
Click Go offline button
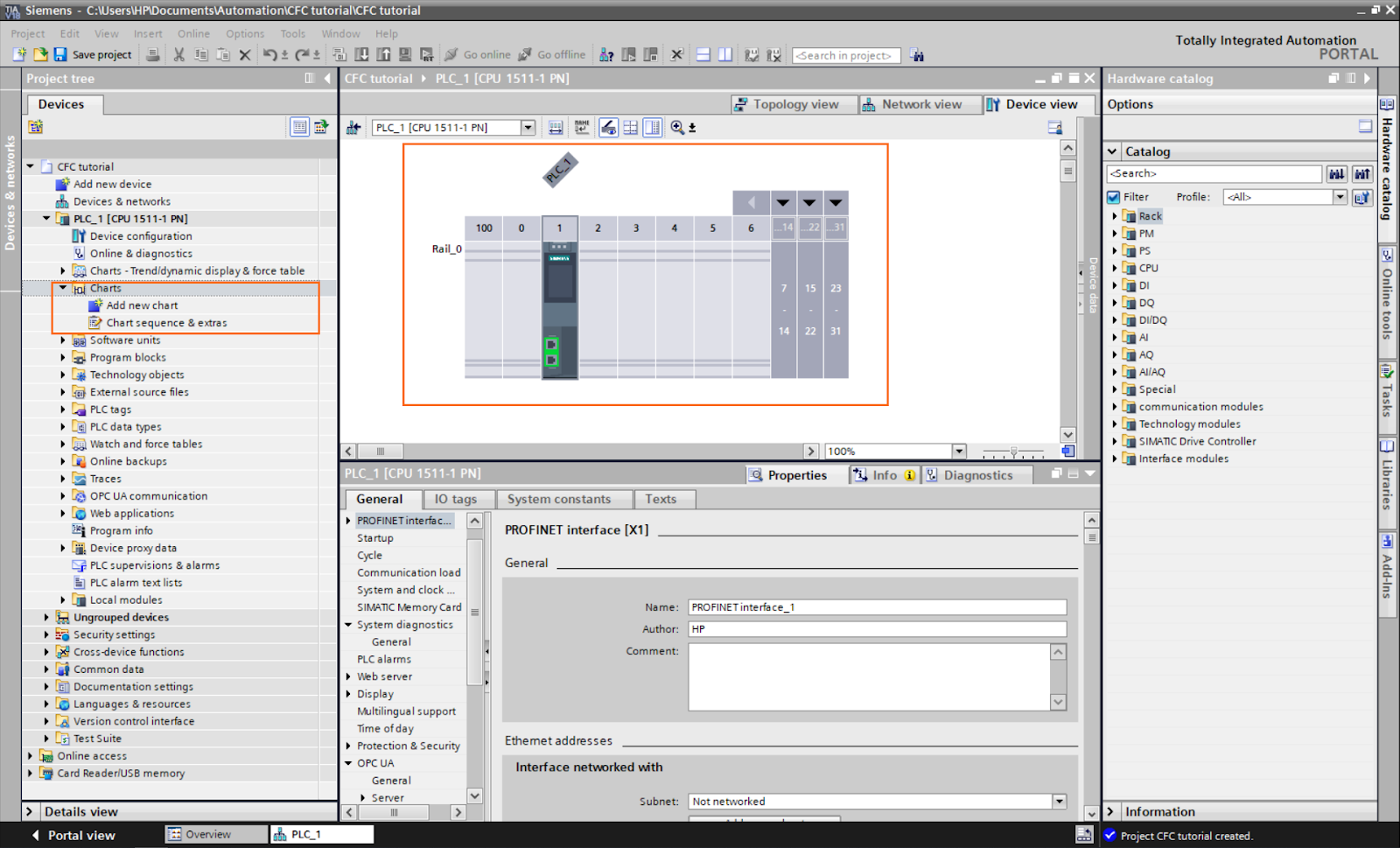click(x=552, y=54)
